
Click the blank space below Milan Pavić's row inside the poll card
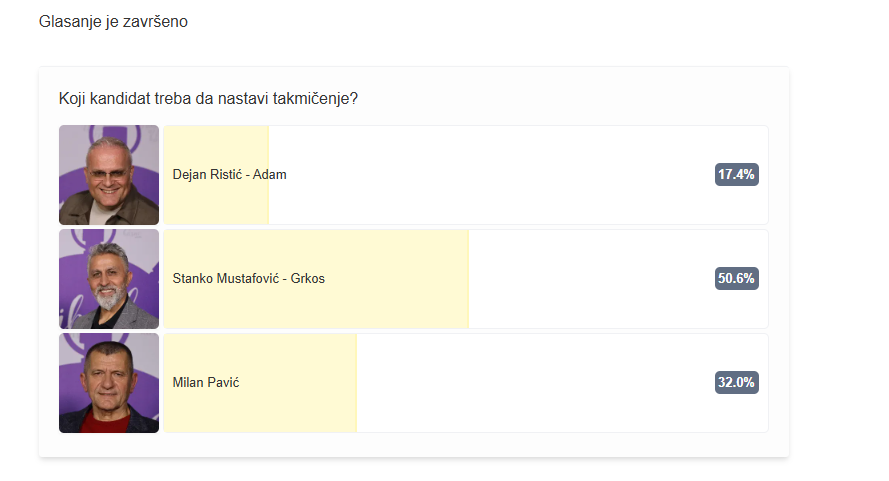coord(413,446)
